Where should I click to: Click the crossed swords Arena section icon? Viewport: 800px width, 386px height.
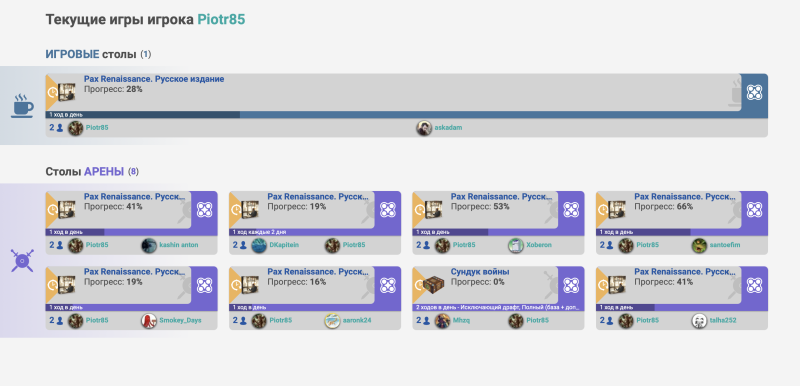click(22, 261)
